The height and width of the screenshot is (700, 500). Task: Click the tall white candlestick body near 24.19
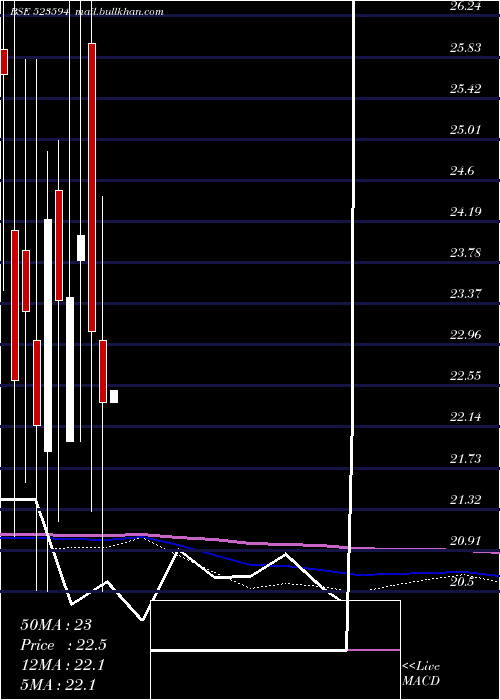coord(48,335)
